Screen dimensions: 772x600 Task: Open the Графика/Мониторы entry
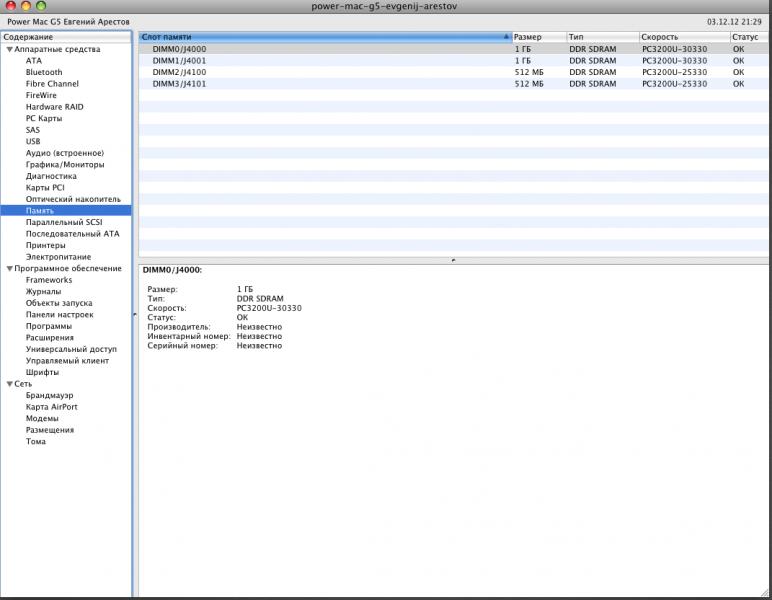(65, 164)
